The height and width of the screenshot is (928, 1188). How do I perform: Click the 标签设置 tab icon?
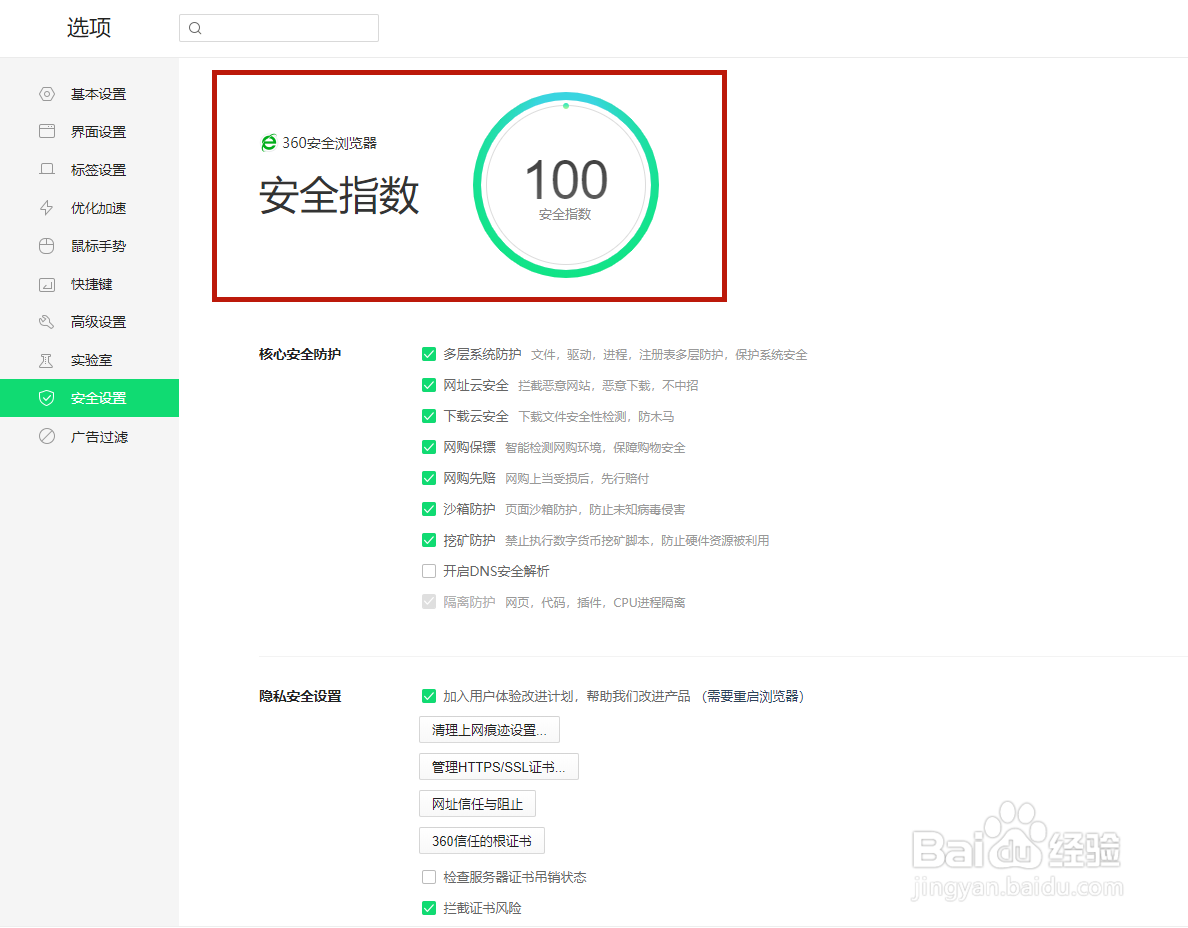click(x=47, y=169)
